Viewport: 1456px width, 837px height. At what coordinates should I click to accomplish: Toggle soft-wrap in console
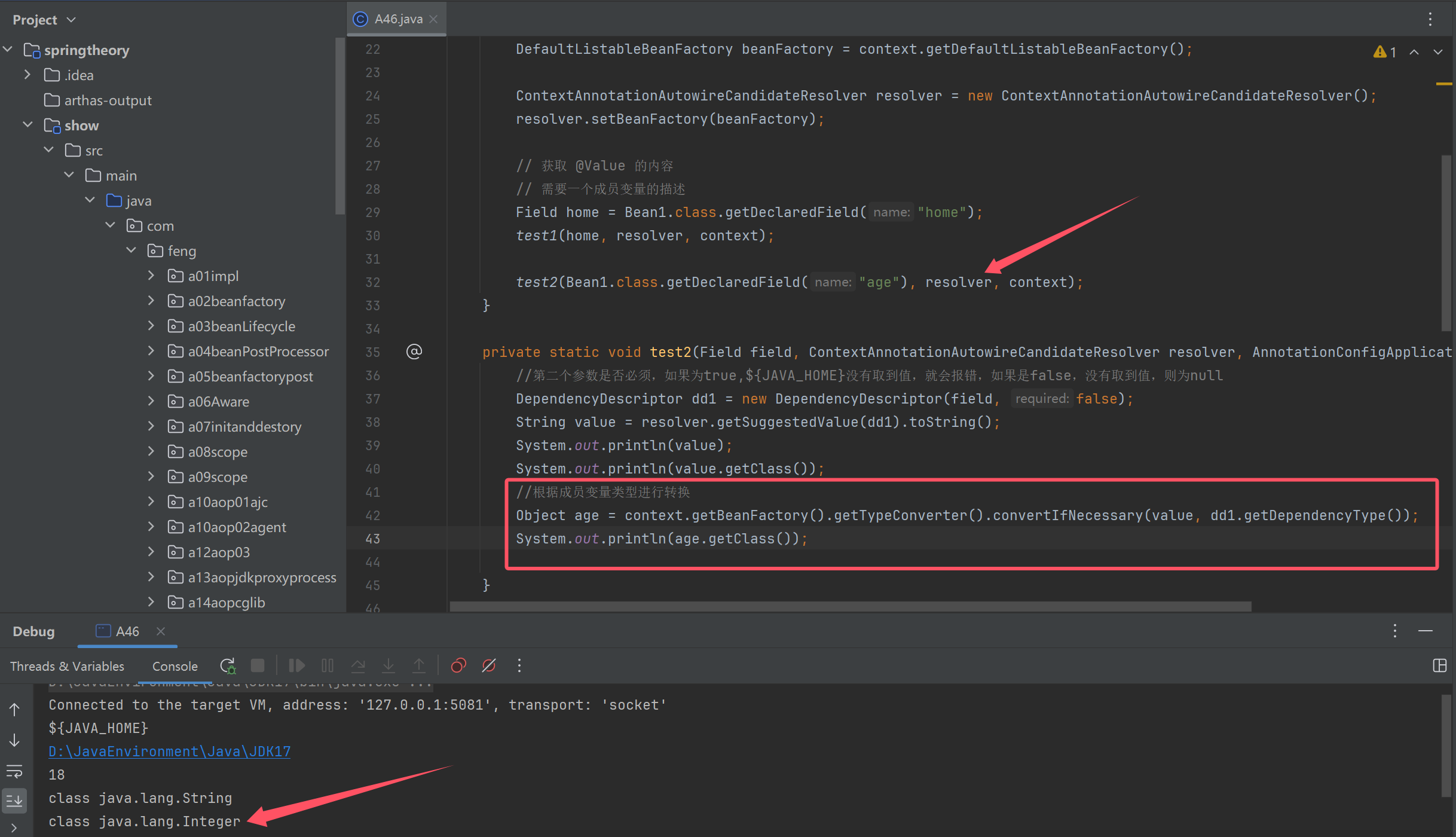(14, 771)
